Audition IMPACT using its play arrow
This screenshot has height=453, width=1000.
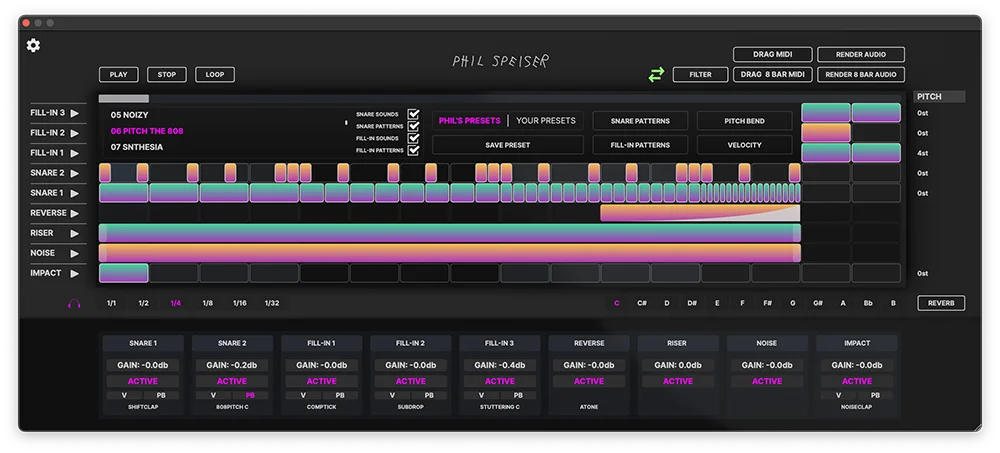point(75,273)
